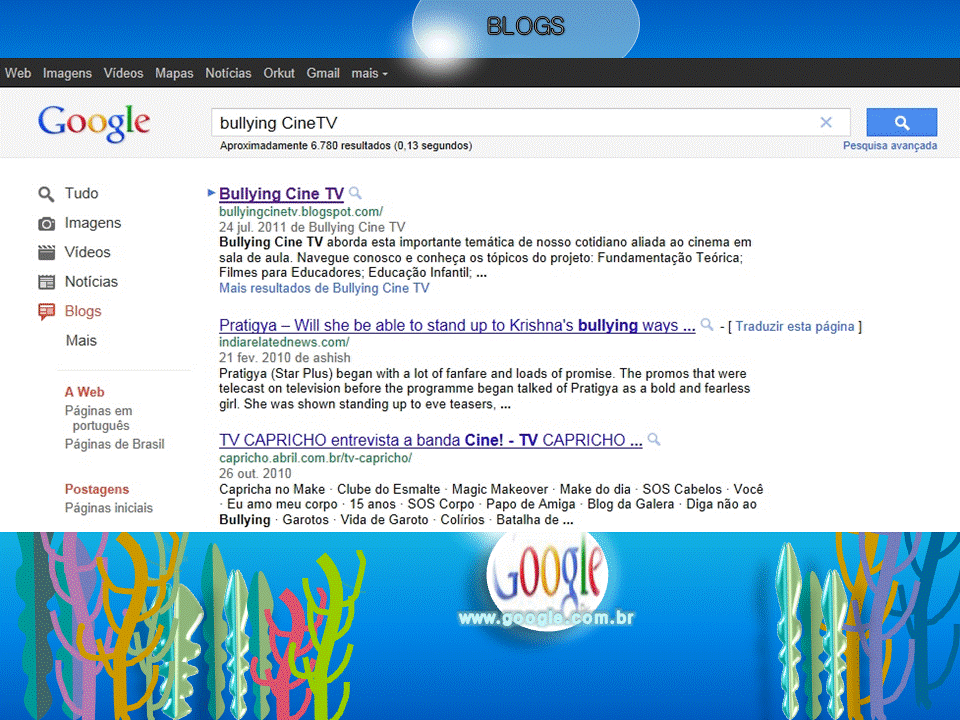This screenshot has width=960, height=720.
Task: Open Gmail in the top navigation bar
Action: click(323, 73)
